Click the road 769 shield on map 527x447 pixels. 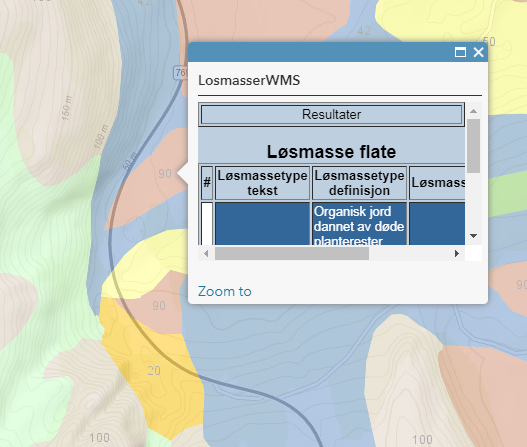181,72
